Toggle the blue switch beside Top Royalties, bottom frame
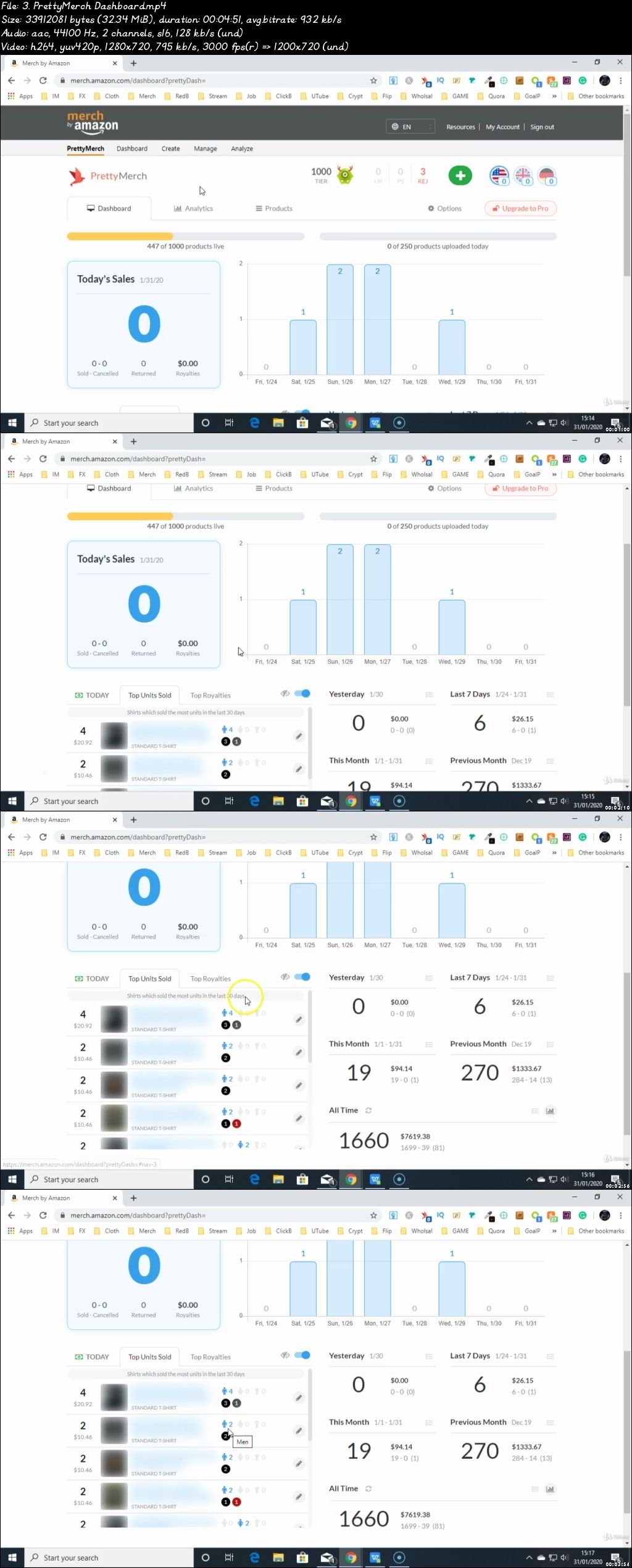Image resolution: width=632 pixels, height=1568 pixels. [x=302, y=1355]
